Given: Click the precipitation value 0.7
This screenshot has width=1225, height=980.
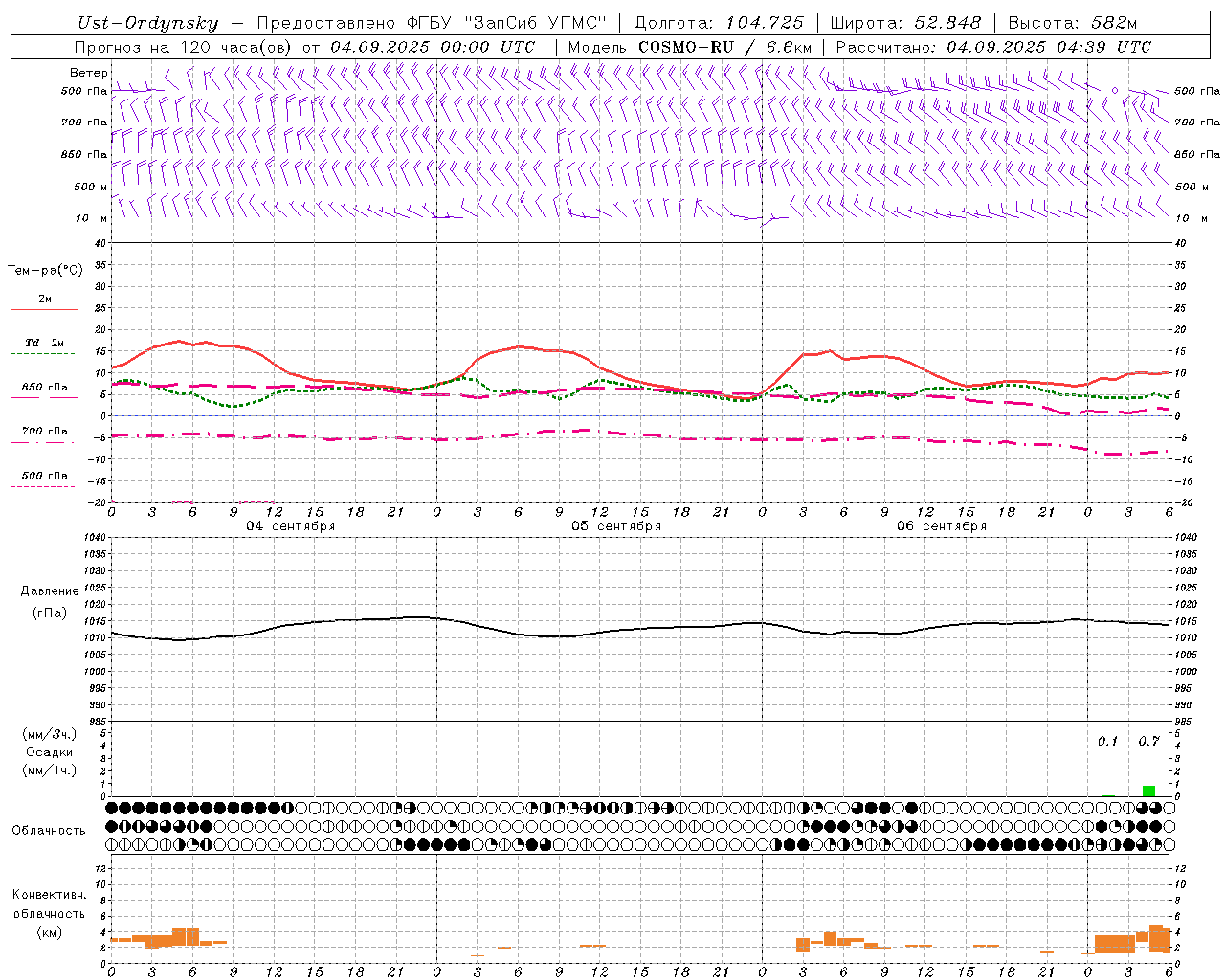Looking at the screenshot, I should tap(1148, 741).
